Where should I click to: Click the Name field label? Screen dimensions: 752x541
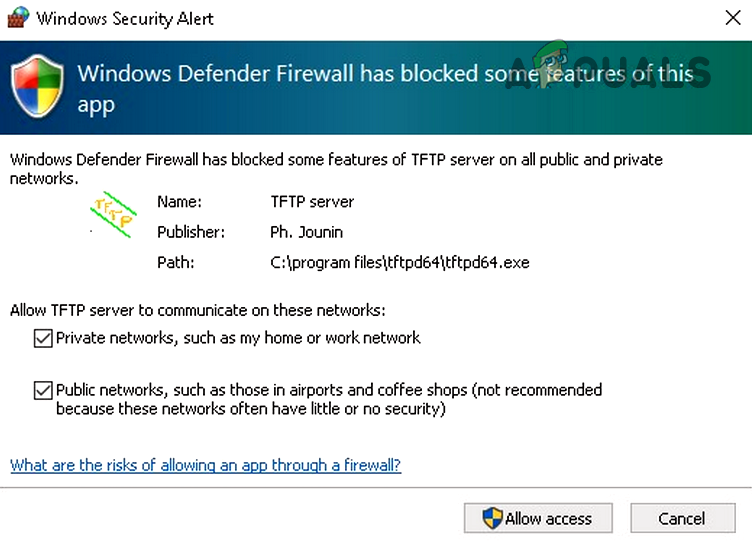178,201
